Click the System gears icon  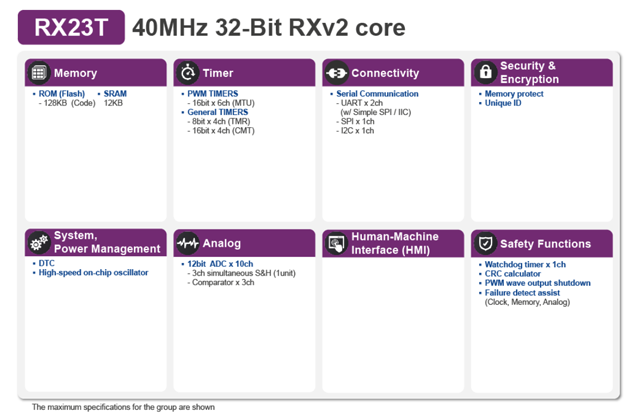(x=39, y=243)
